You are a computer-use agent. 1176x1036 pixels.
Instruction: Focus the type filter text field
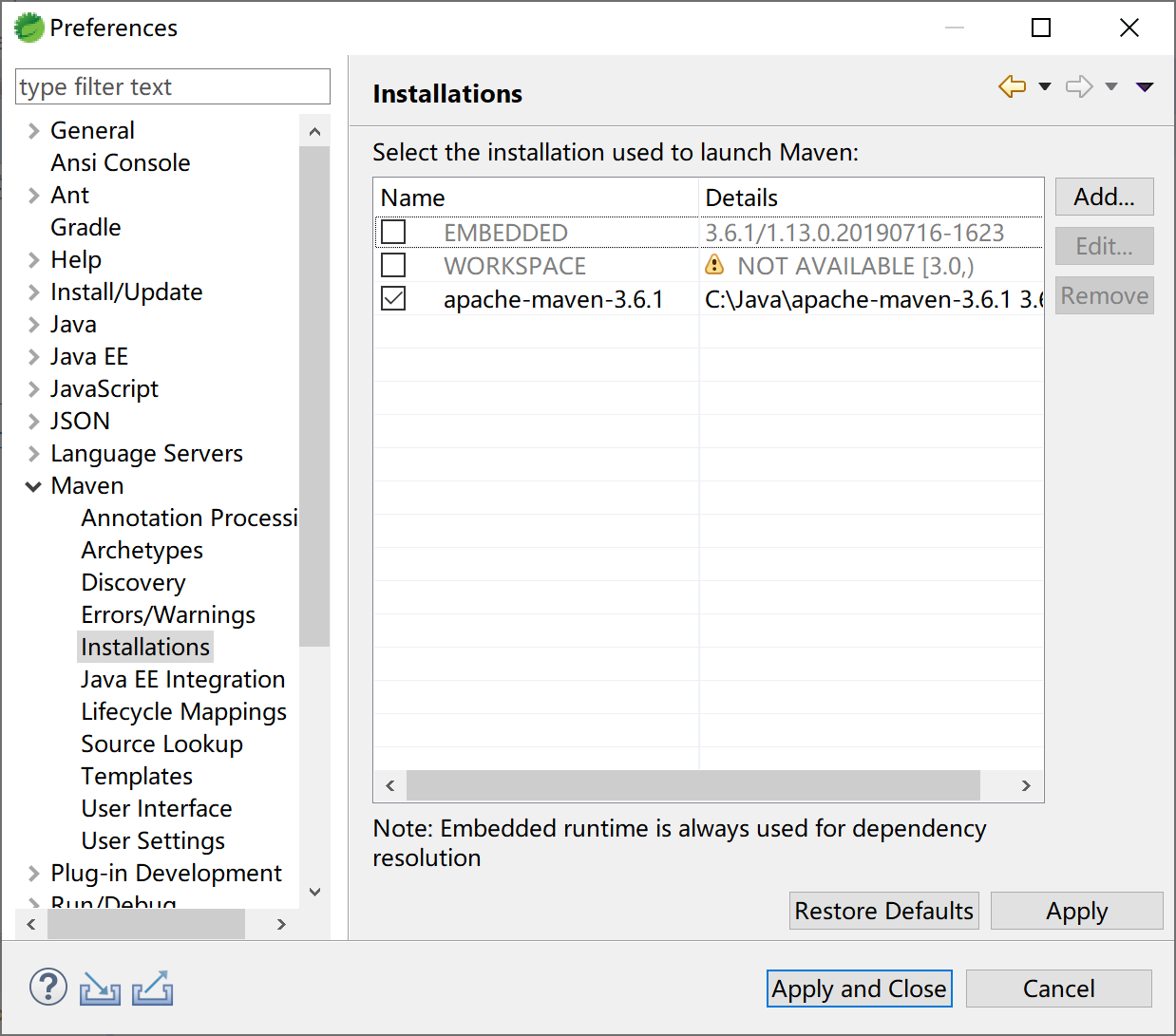[173, 86]
